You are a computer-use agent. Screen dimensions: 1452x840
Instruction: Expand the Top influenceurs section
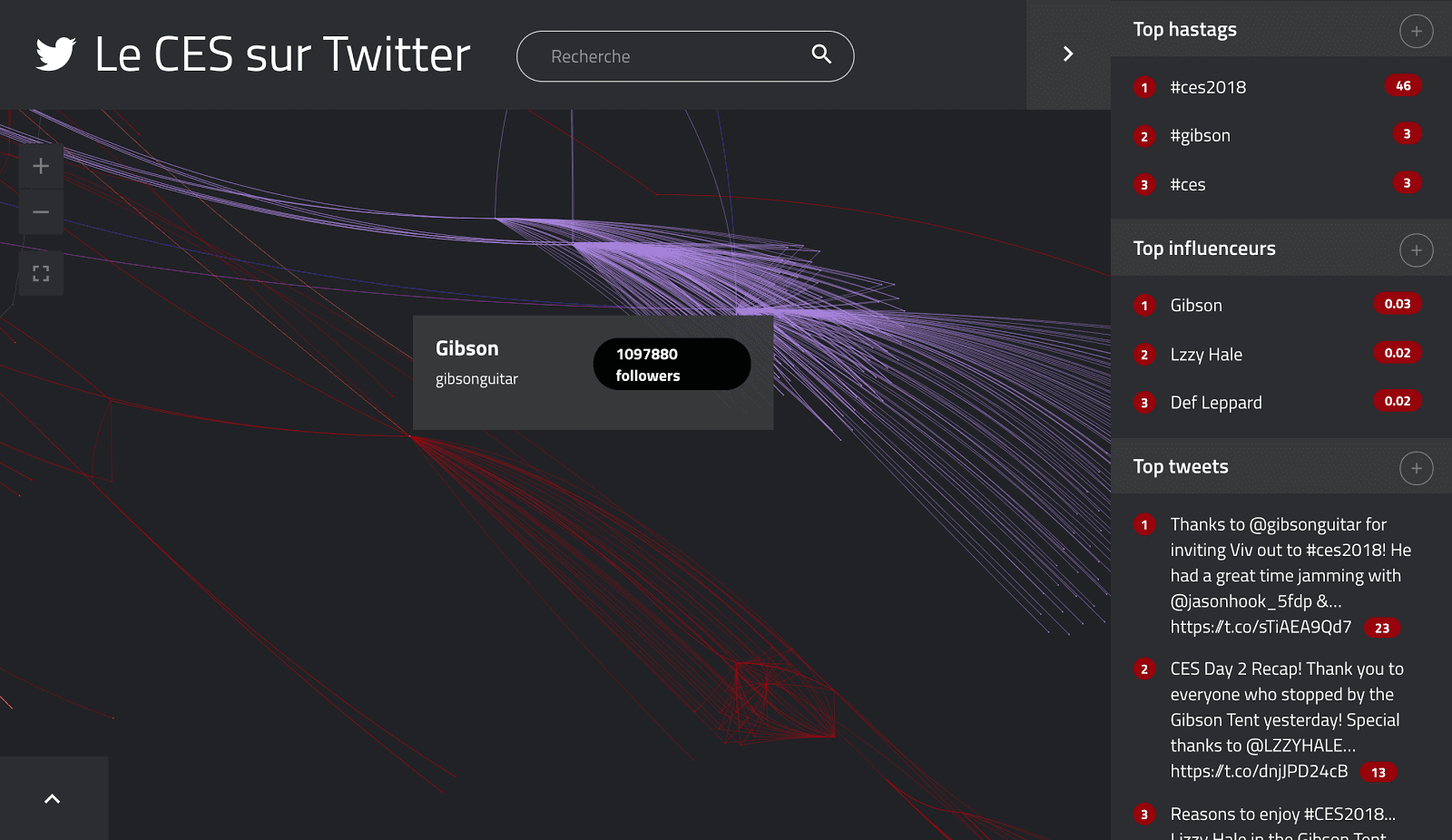click(x=1416, y=250)
